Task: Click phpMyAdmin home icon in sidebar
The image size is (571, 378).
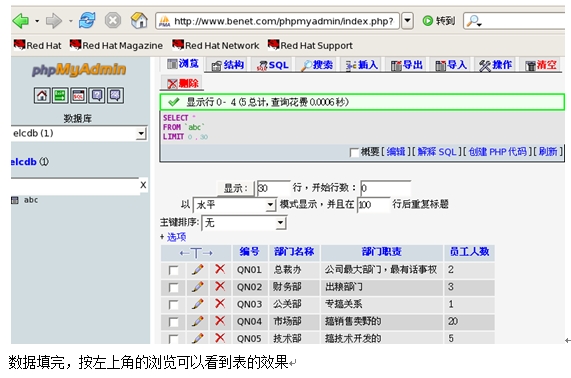Action: click(x=42, y=96)
